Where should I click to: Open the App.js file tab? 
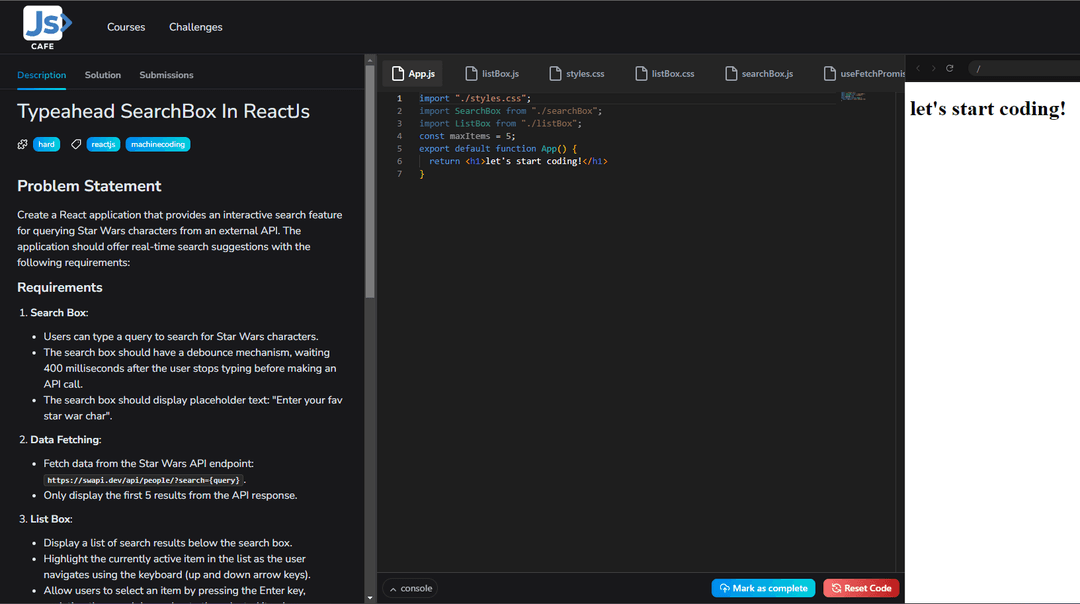click(x=413, y=74)
